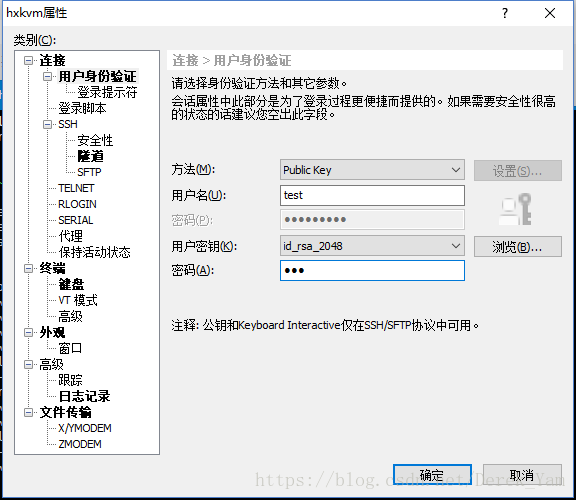576x500 pixels.
Task: Click the 密码(A) passphrase field
Action: click(x=372, y=270)
